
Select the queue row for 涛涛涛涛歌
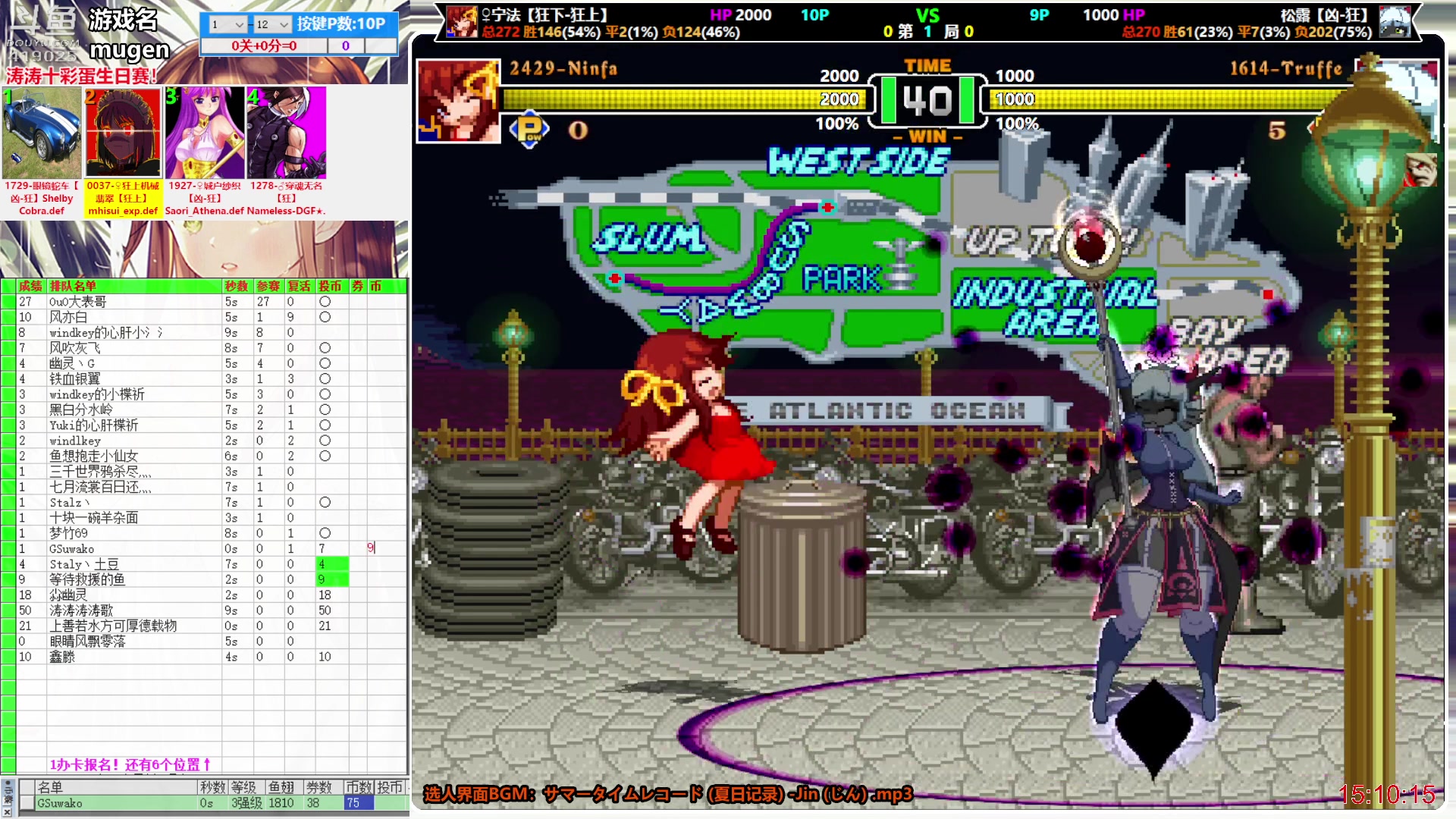tap(205, 610)
